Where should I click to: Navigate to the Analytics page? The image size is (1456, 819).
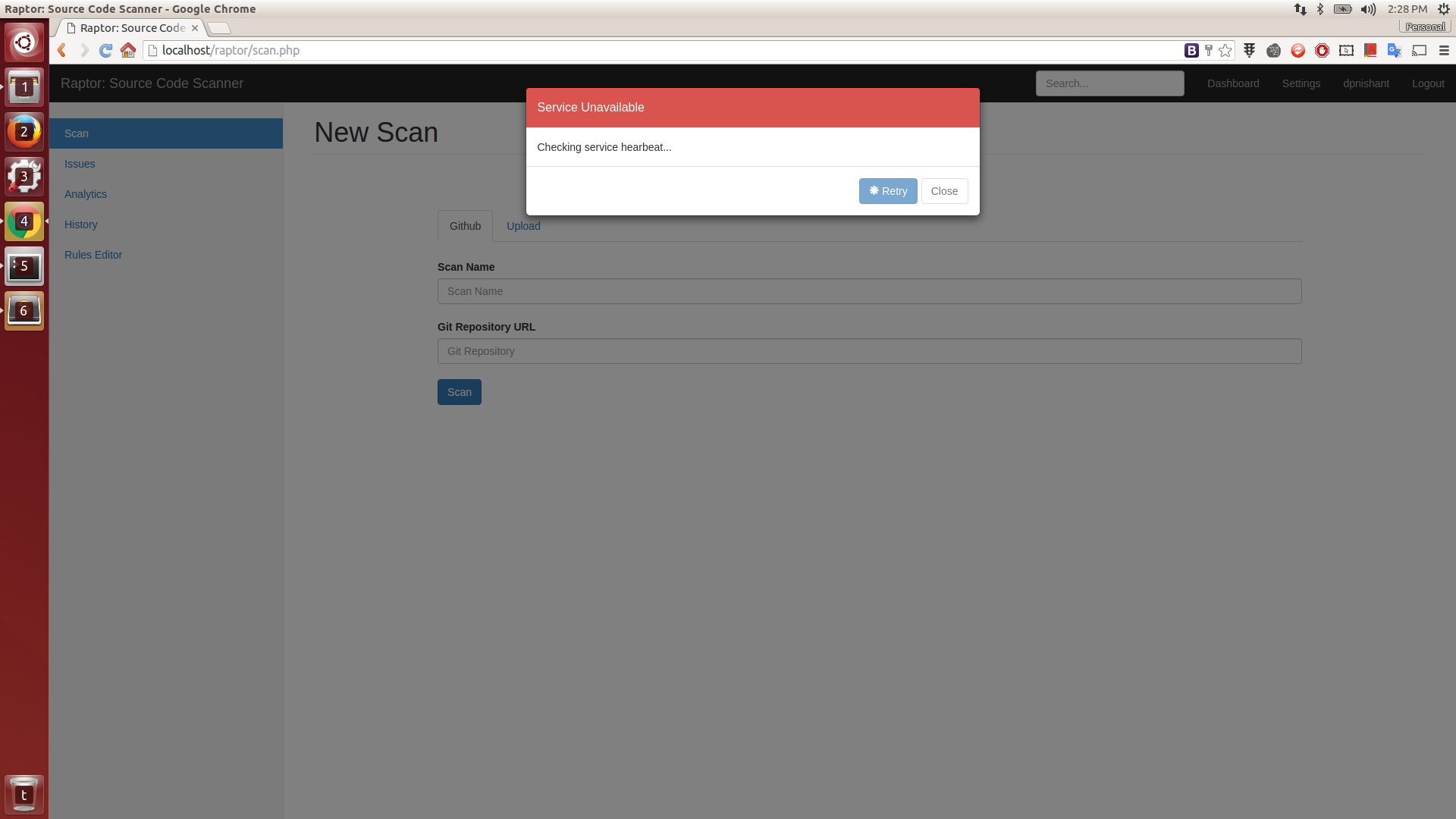tap(85, 194)
